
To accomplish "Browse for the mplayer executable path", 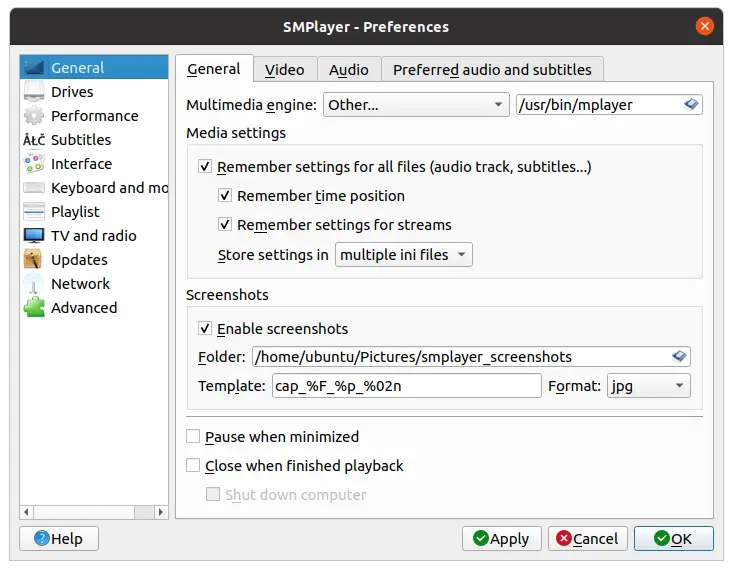I will click(691, 104).
